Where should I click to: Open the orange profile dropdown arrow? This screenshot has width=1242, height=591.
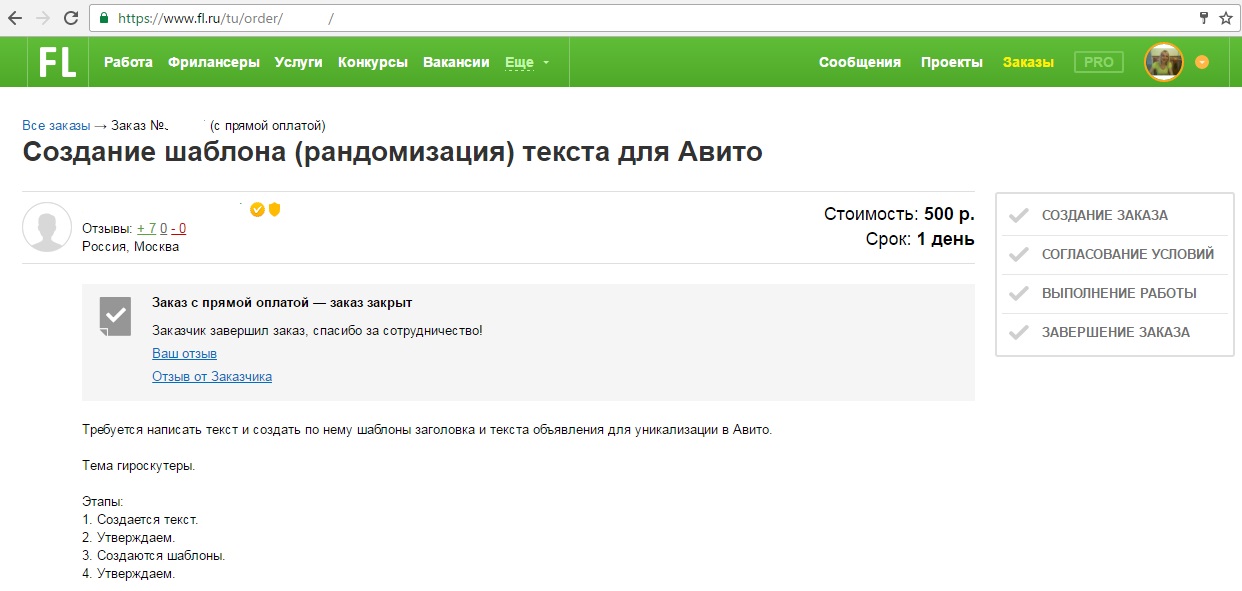pos(1202,62)
